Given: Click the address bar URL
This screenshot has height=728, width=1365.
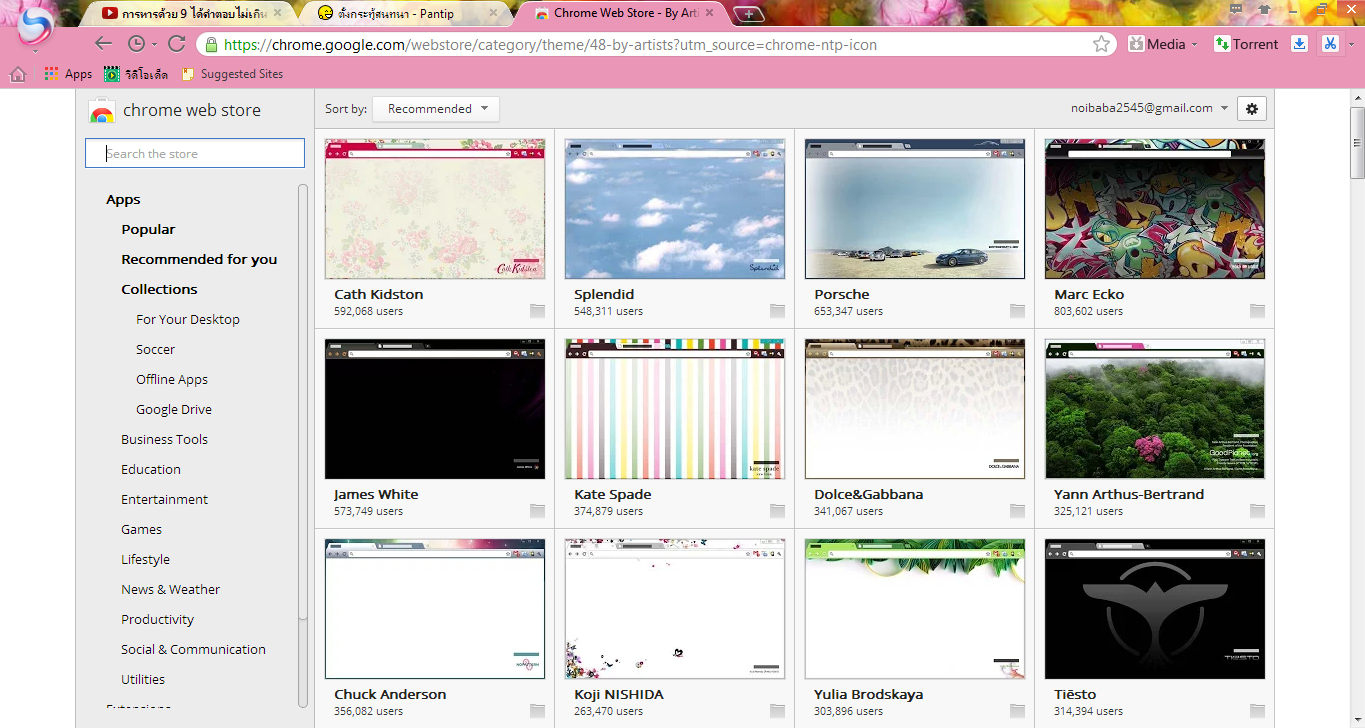Looking at the screenshot, I should click(550, 44).
